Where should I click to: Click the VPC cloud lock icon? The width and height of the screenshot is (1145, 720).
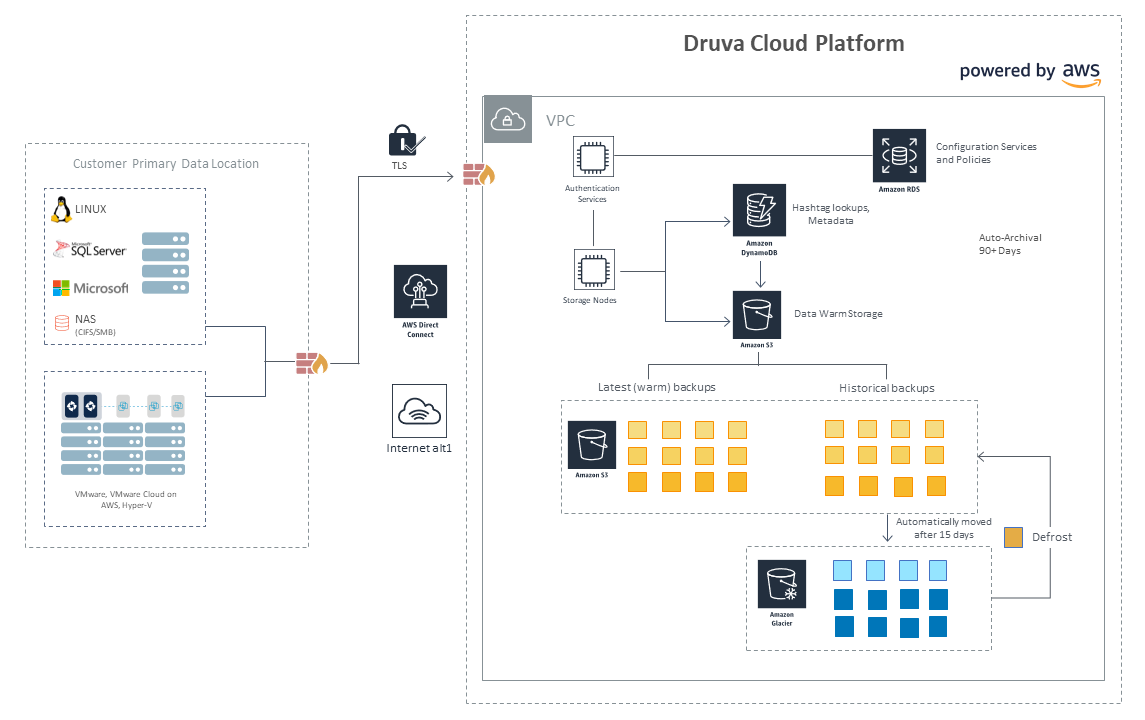tap(508, 119)
